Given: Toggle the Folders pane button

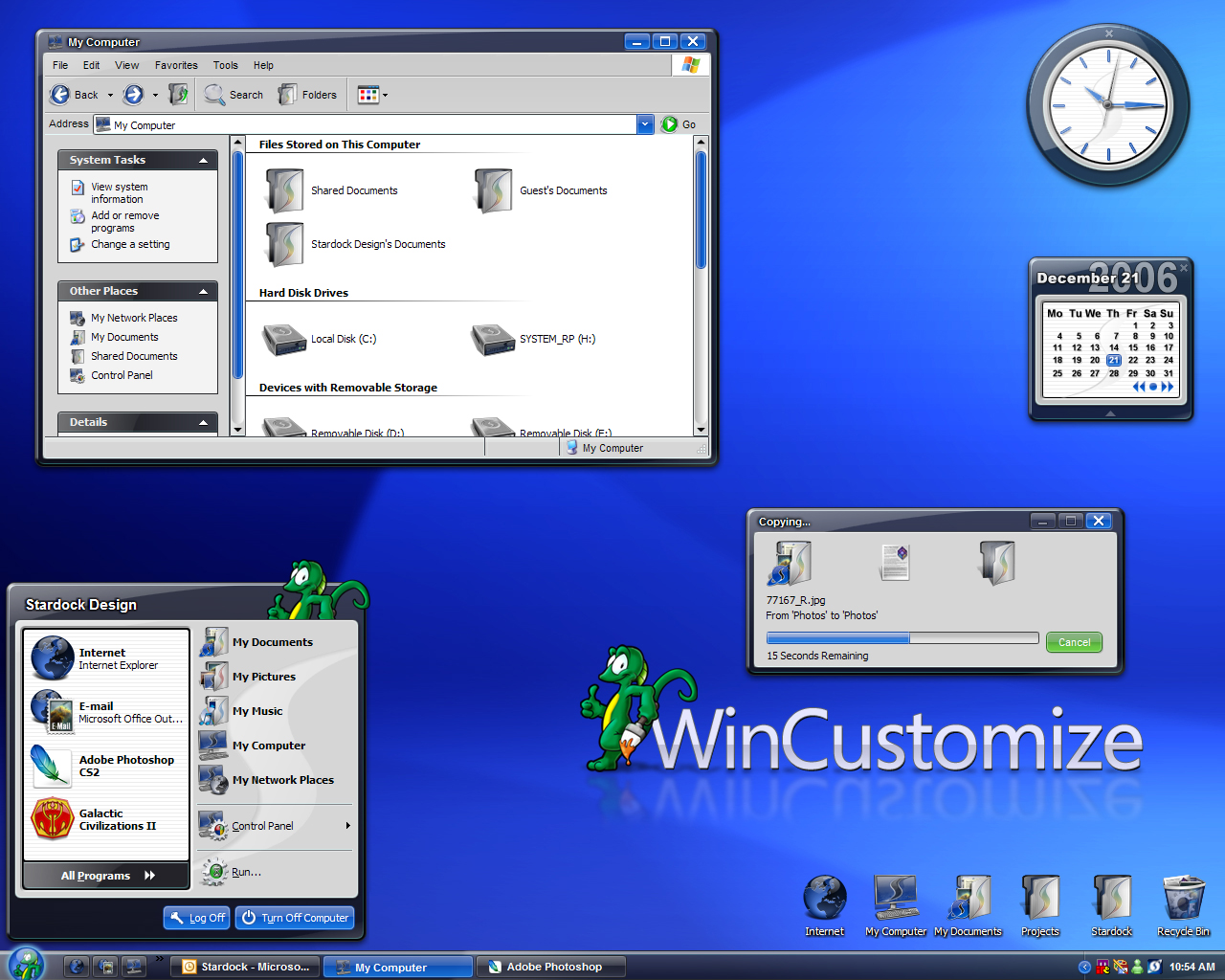Looking at the screenshot, I should point(307,95).
